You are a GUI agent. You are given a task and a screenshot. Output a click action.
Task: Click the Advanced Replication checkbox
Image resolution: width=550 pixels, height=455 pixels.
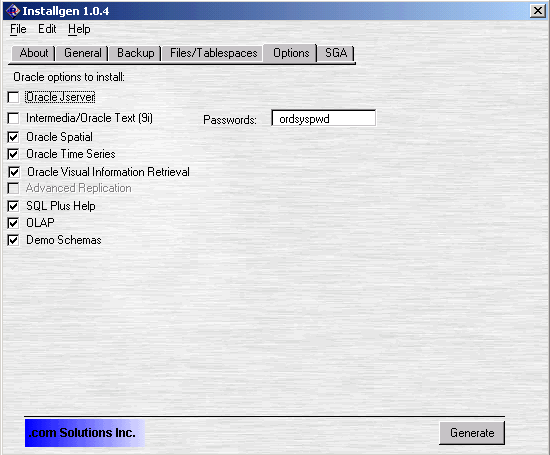point(13,188)
